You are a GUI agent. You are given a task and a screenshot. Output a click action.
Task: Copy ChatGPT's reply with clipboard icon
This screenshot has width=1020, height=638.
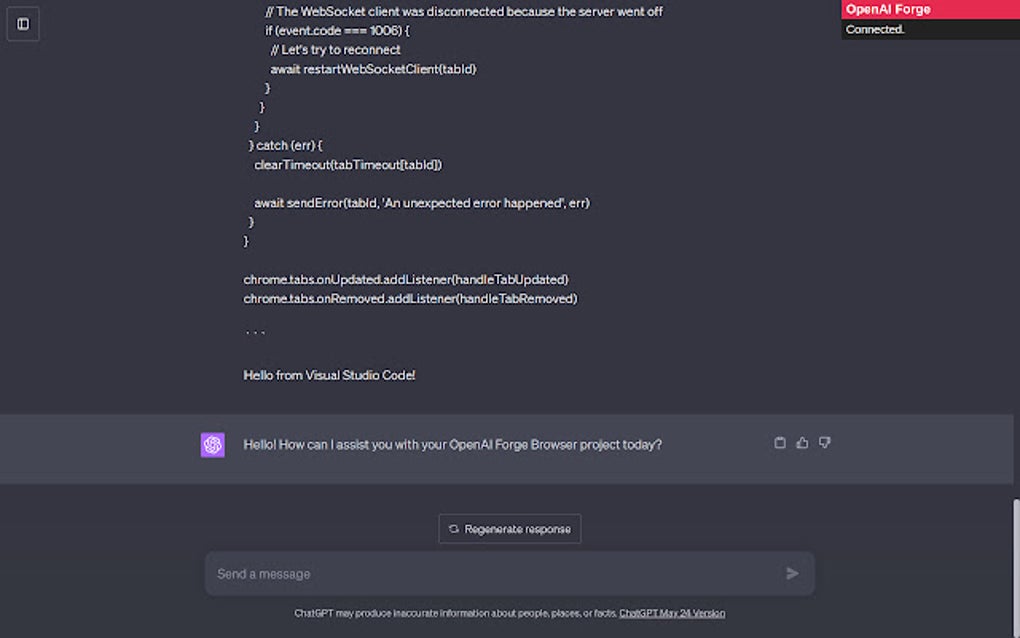(x=780, y=443)
